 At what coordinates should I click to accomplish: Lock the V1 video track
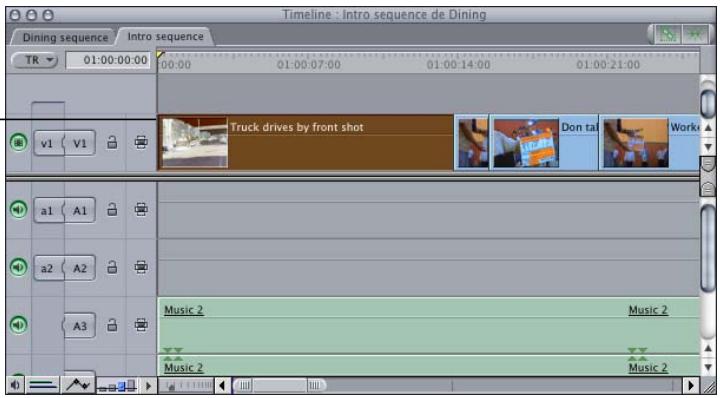tap(112, 143)
